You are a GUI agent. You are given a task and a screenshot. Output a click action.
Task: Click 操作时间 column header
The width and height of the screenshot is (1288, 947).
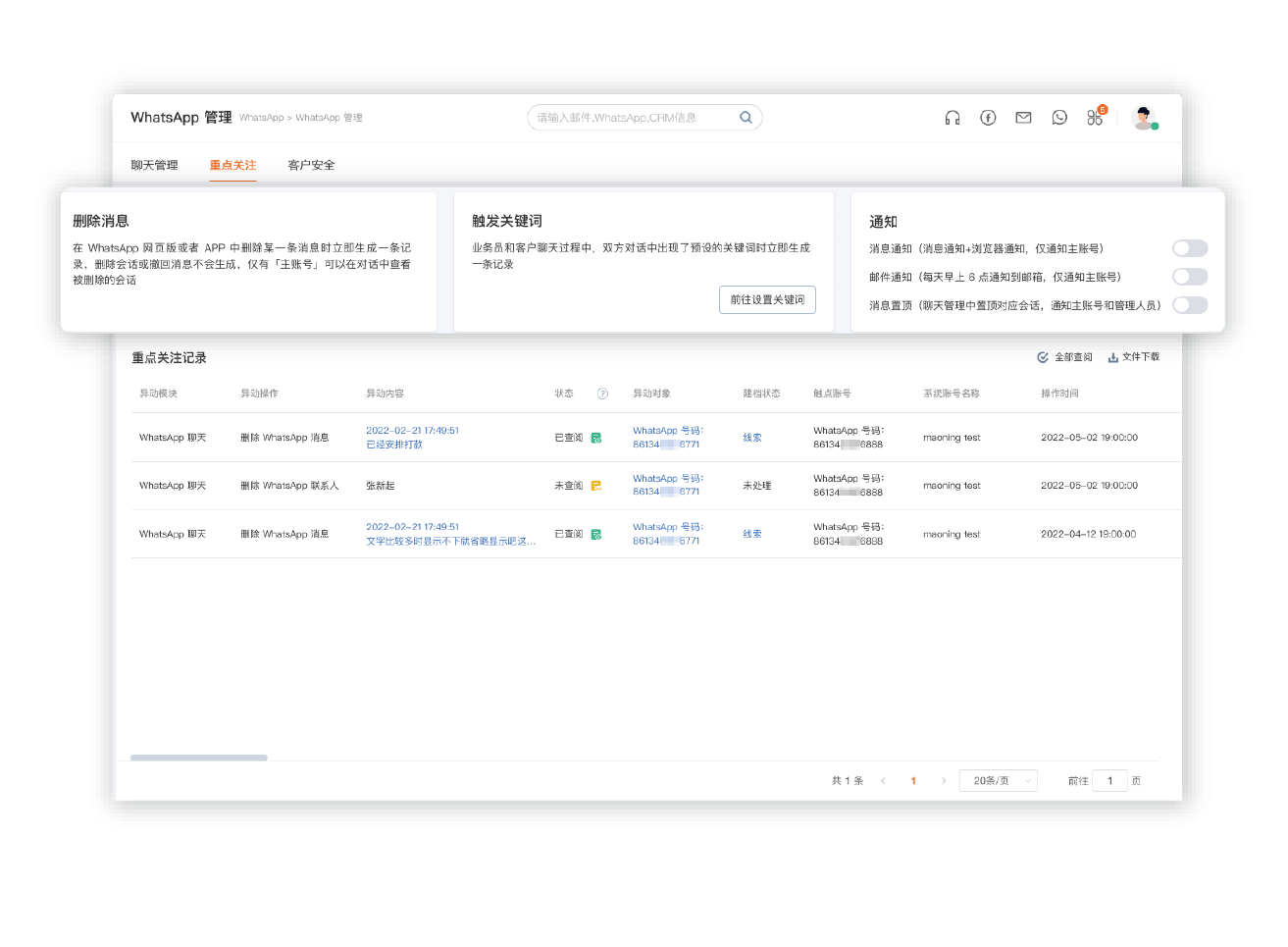pyautogui.click(x=1059, y=394)
